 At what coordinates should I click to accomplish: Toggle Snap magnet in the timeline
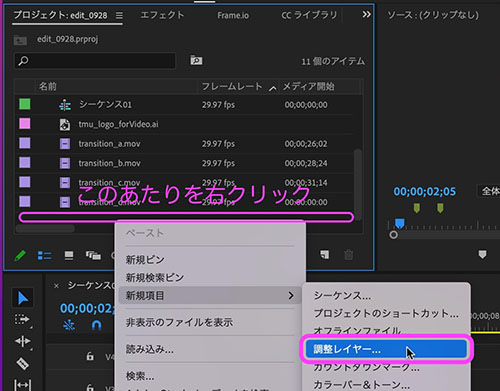pos(96,325)
